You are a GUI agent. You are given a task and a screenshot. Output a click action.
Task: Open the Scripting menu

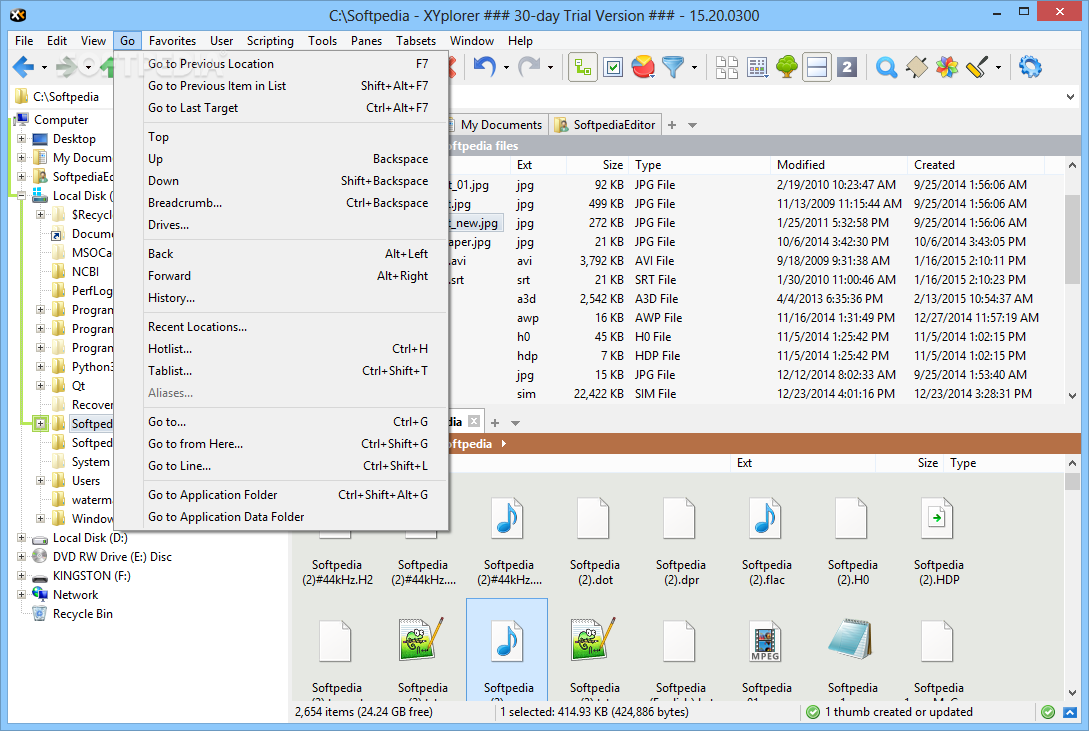pyautogui.click(x=270, y=41)
